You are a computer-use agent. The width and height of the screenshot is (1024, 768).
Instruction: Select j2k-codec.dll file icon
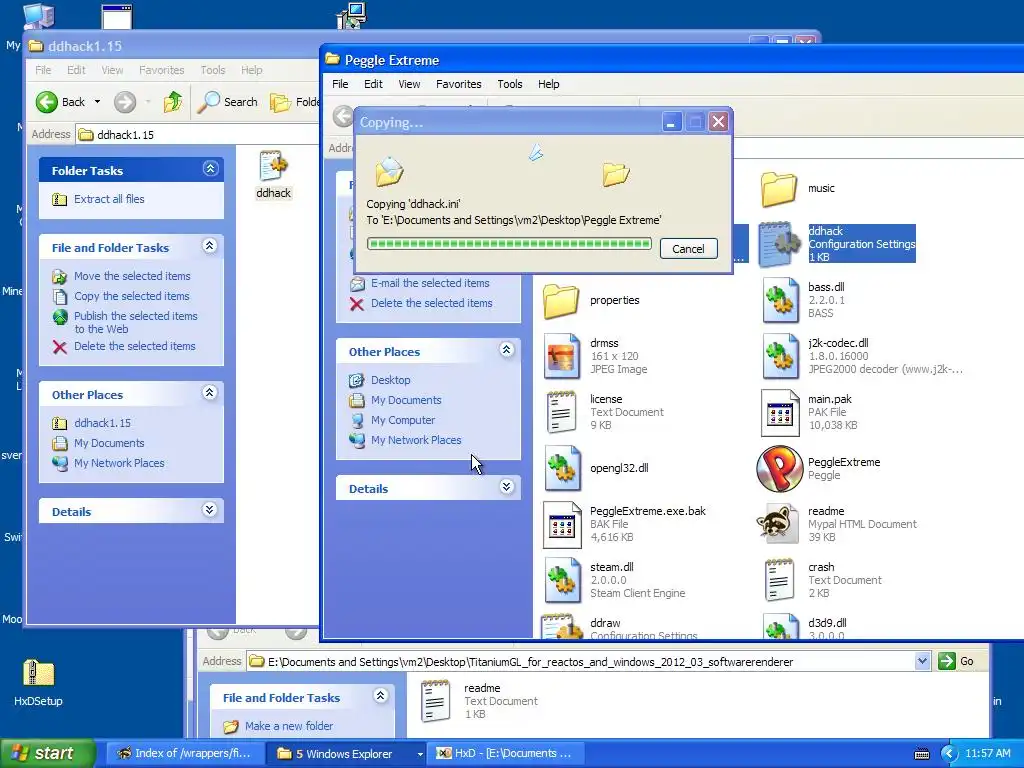point(780,356)
